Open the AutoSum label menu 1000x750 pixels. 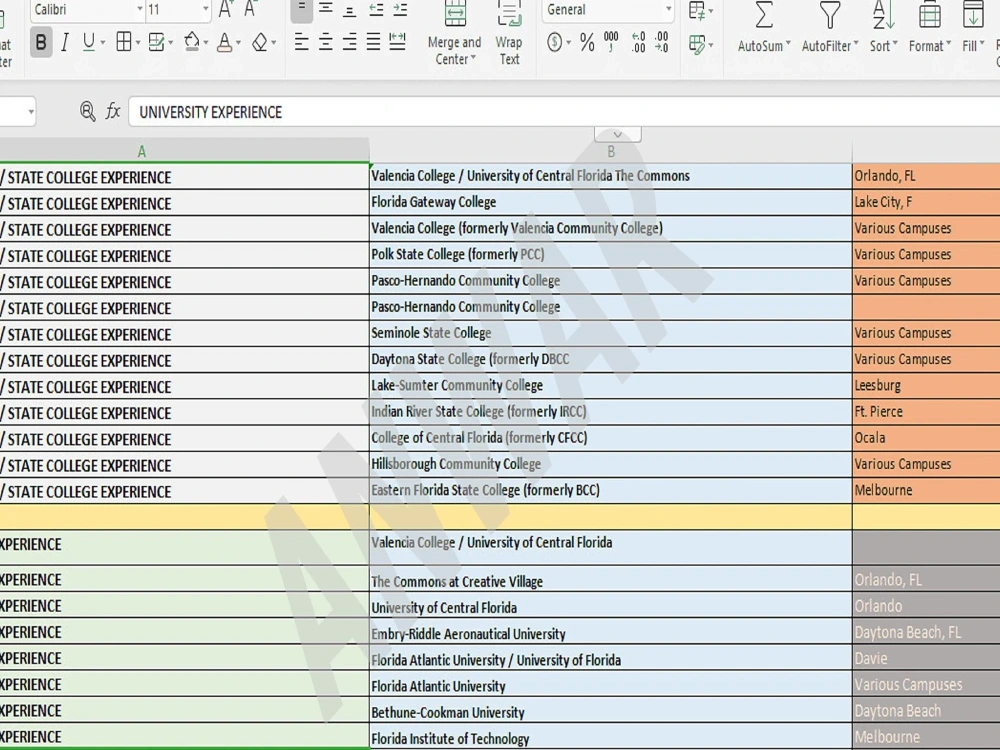[764, 46]
